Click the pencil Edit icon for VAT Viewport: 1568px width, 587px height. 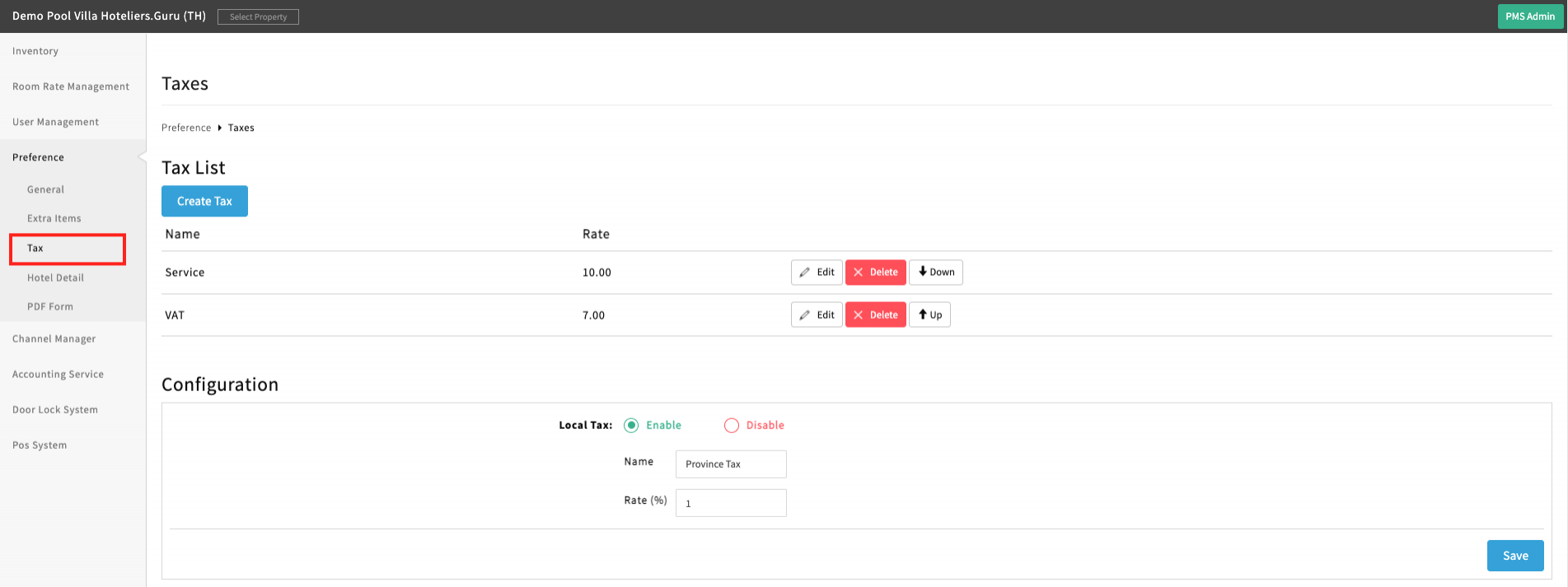click(x=805, y=315)
